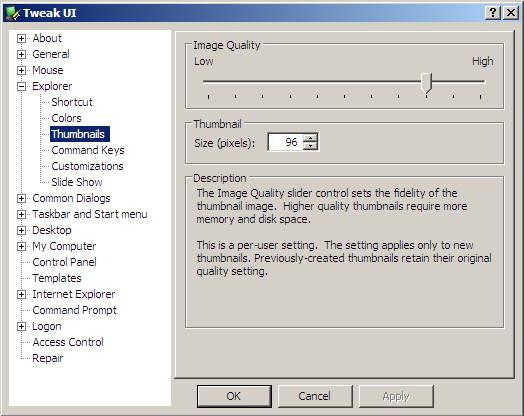Expand the Mouse tree node

tap(21, 70)
